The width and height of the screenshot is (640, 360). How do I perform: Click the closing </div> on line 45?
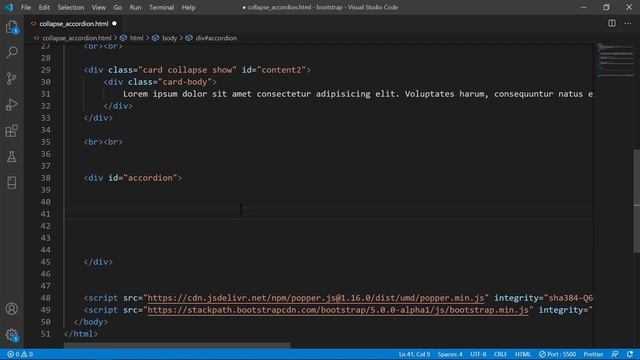tap(98, 262)
